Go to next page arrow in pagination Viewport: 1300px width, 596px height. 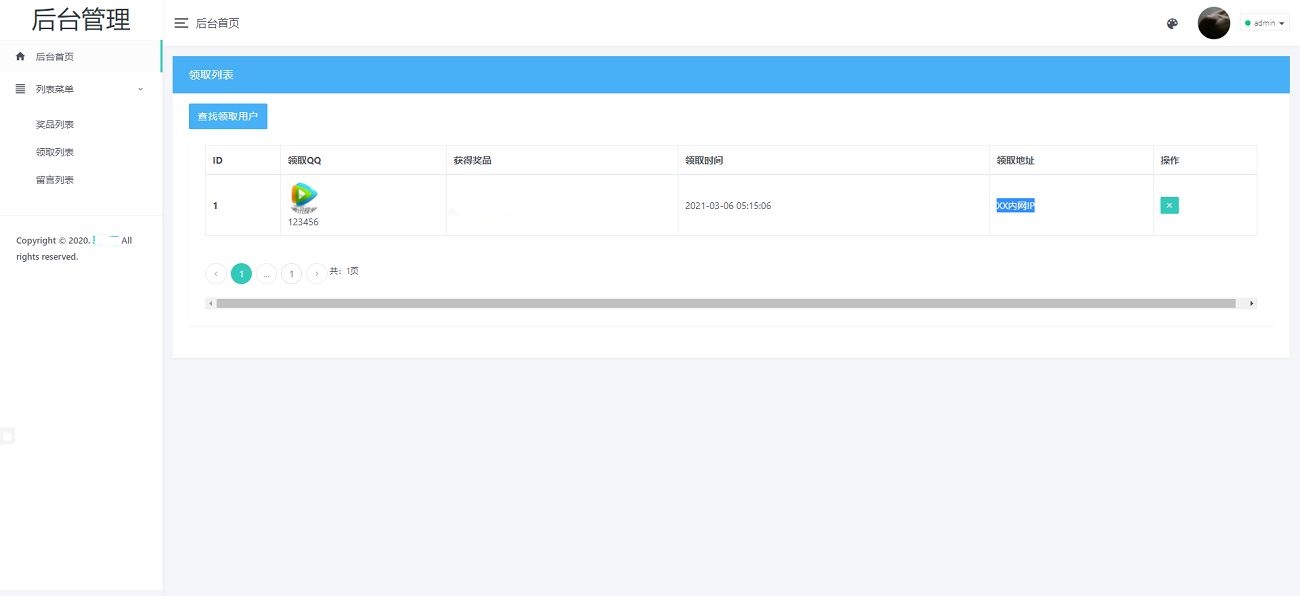click(316, 274)
